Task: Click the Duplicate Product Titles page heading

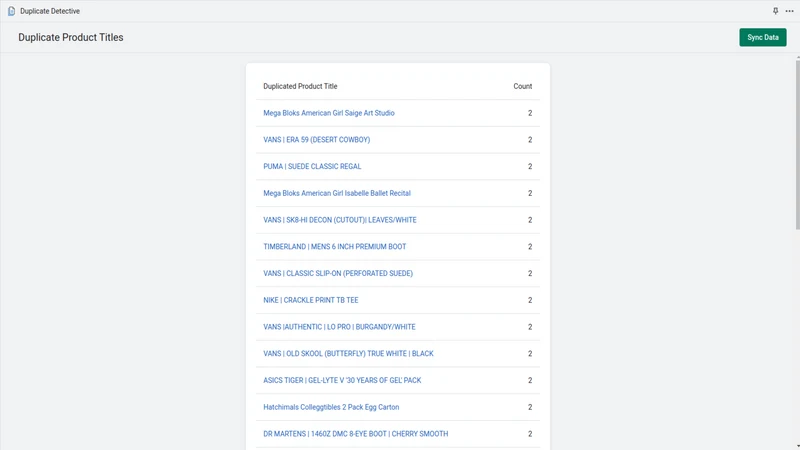Action: coord(71,37)
